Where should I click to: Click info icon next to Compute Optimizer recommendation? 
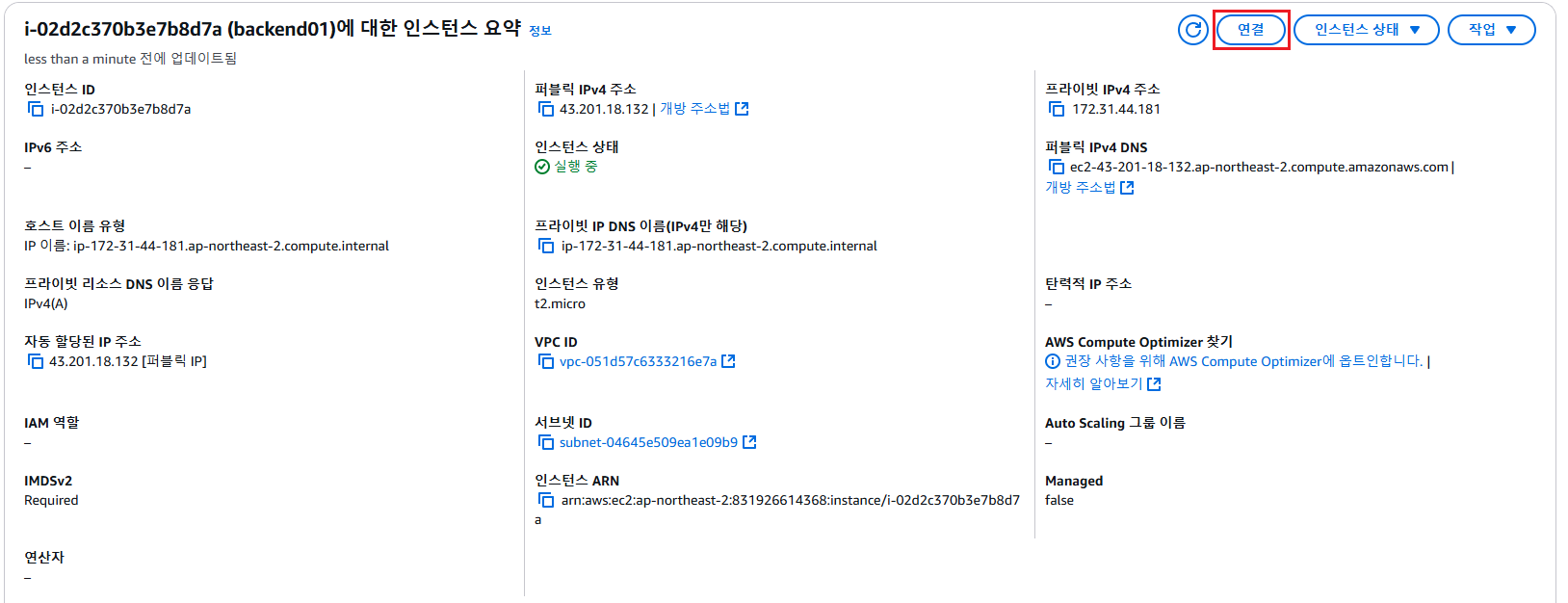coord(1053,361)
